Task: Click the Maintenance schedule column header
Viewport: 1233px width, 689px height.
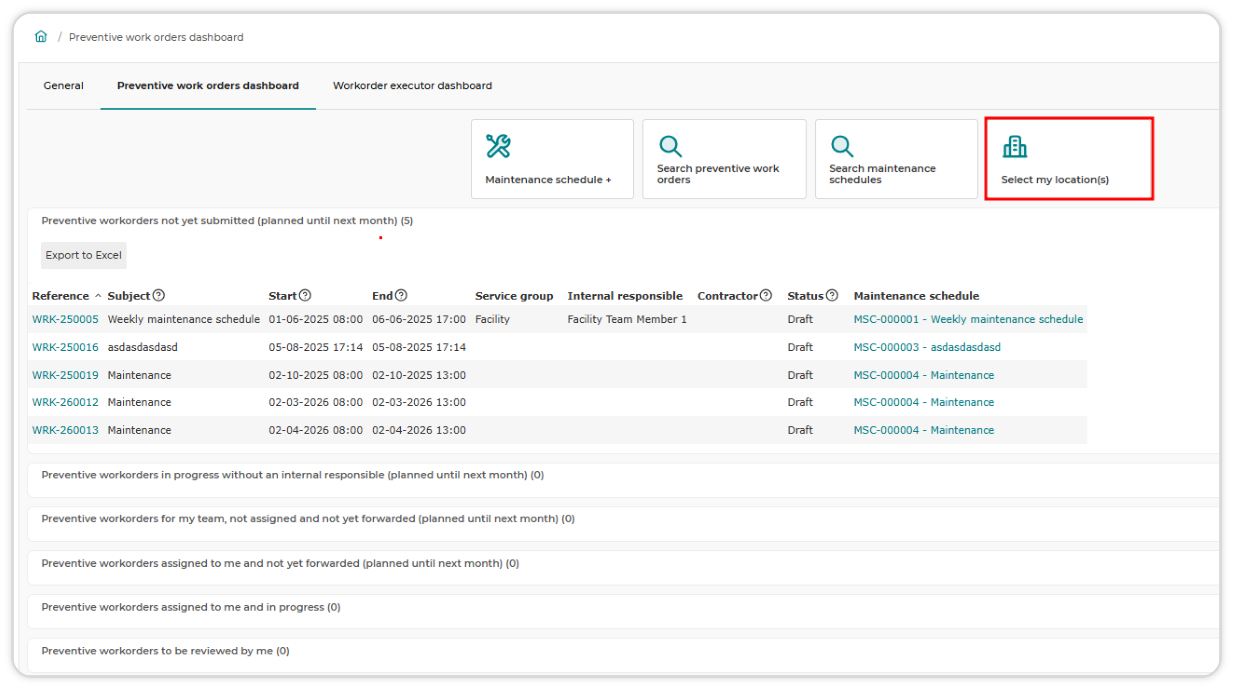Action: (x=916, y=296)
